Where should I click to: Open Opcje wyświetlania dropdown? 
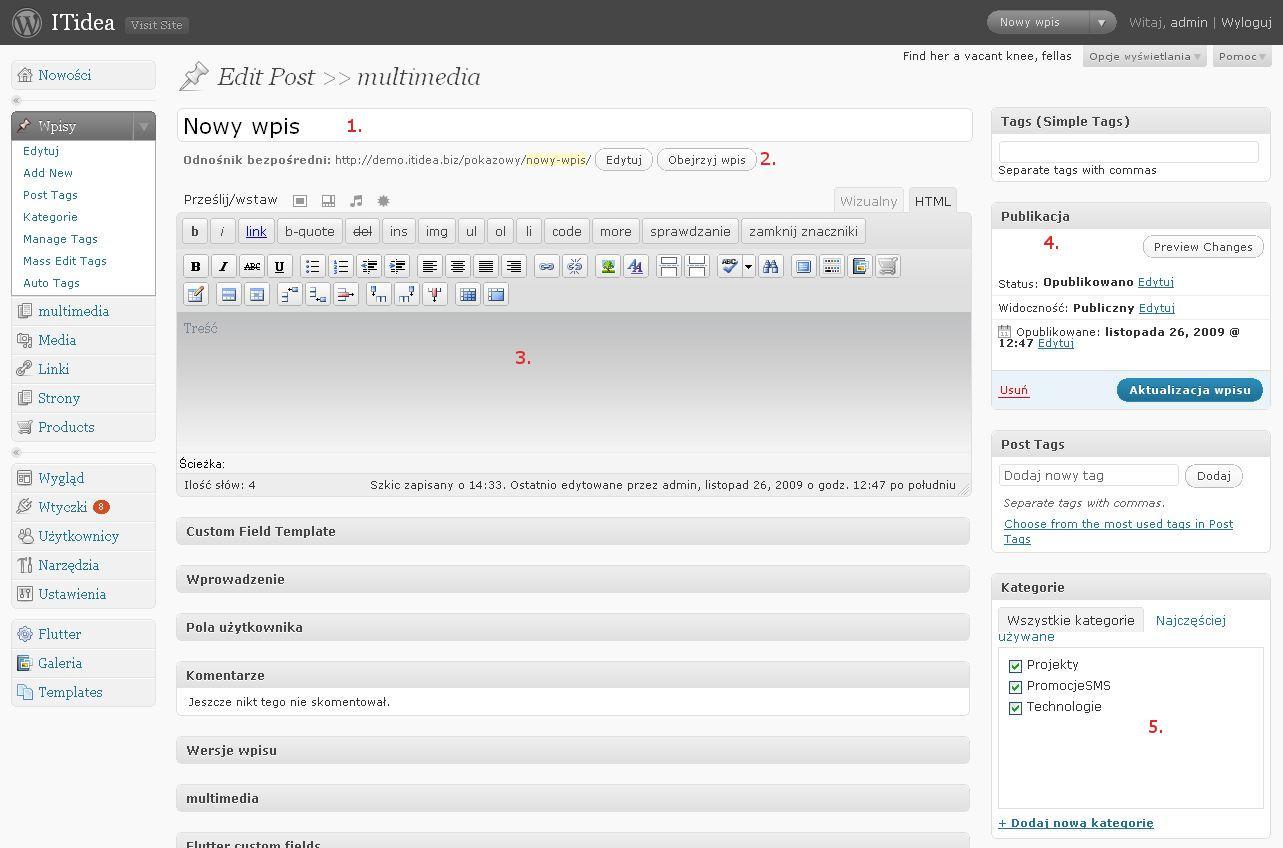1145,56
